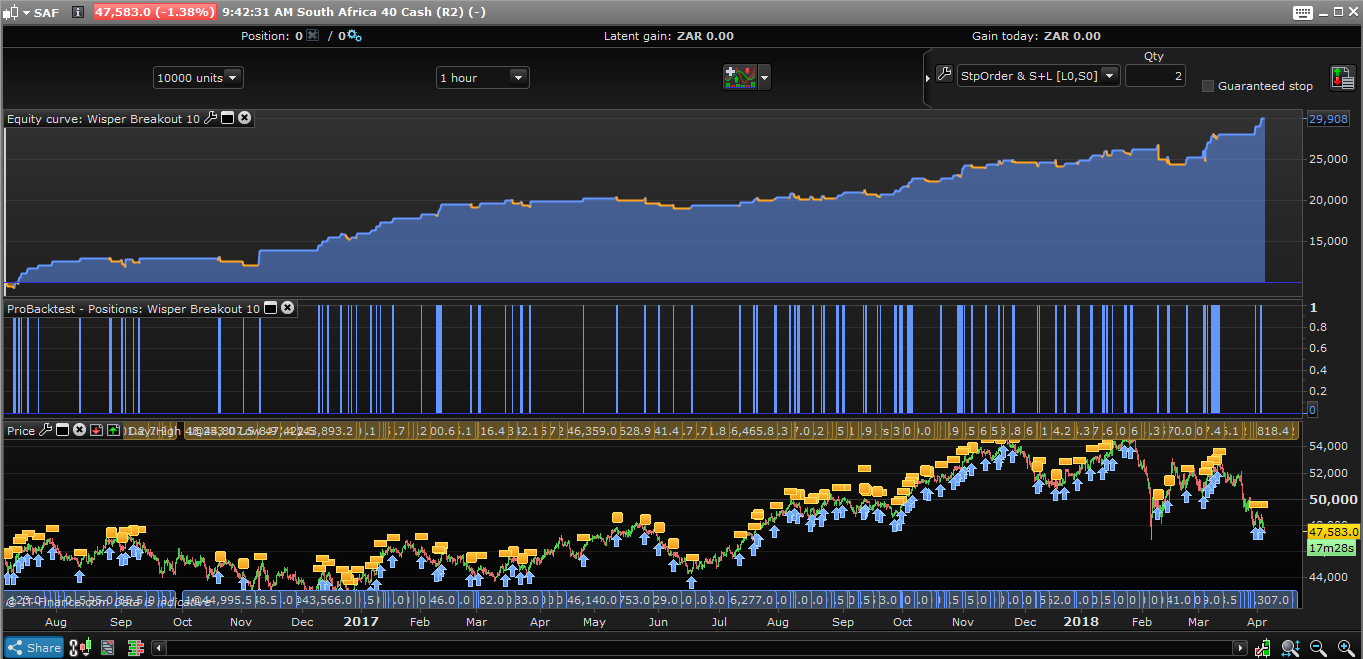Click the 2017 label on time axis
This screenshot has width=1363, height=659.
pos(361,621)
